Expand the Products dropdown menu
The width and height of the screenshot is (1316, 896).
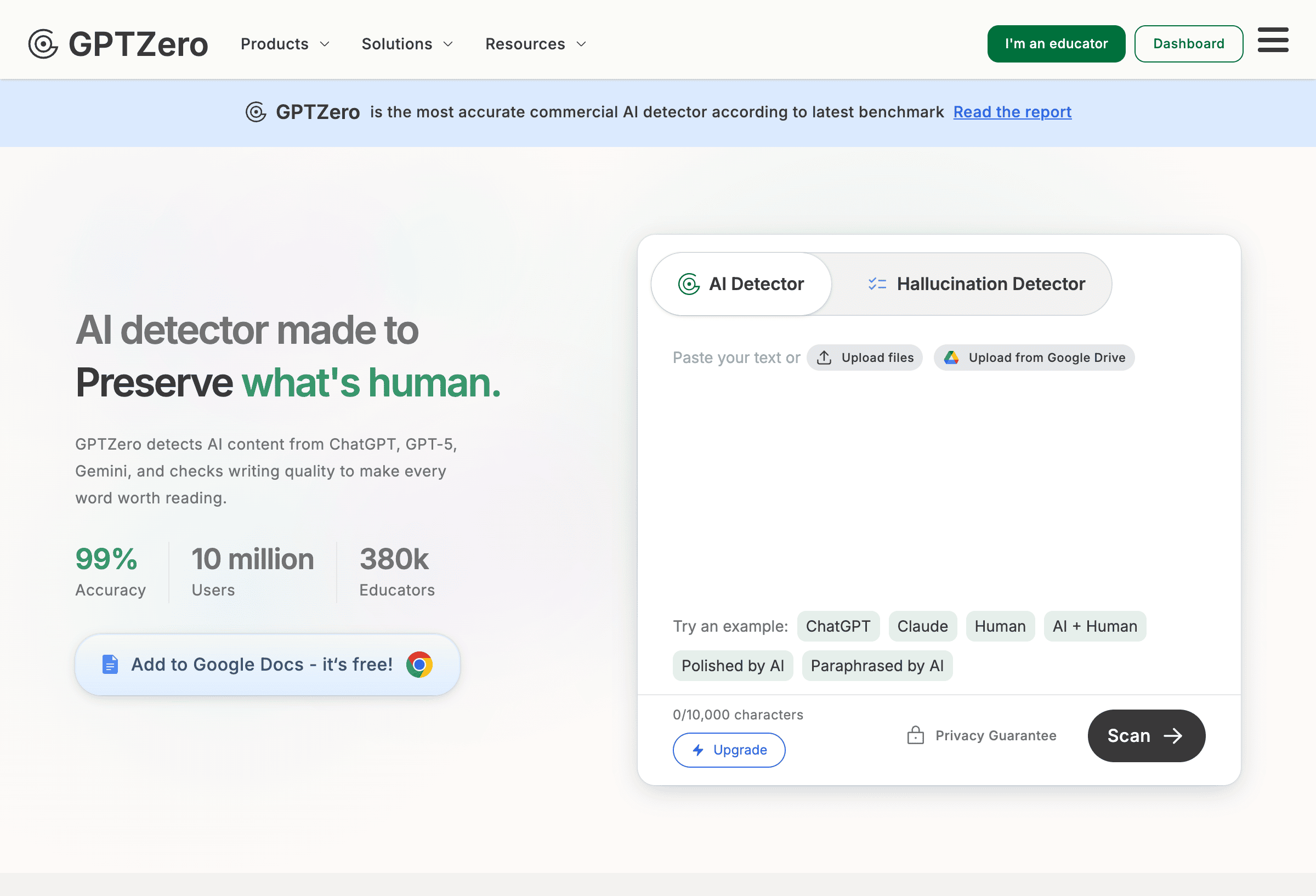point(285,44)
